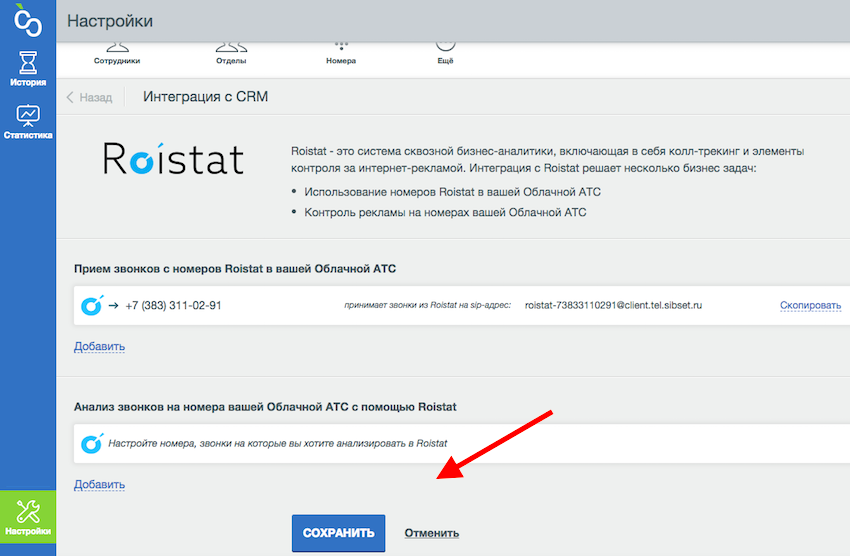Screen dimensions: 850x556
Task: Open the История hourglass section
Action: tap(28, 68)
